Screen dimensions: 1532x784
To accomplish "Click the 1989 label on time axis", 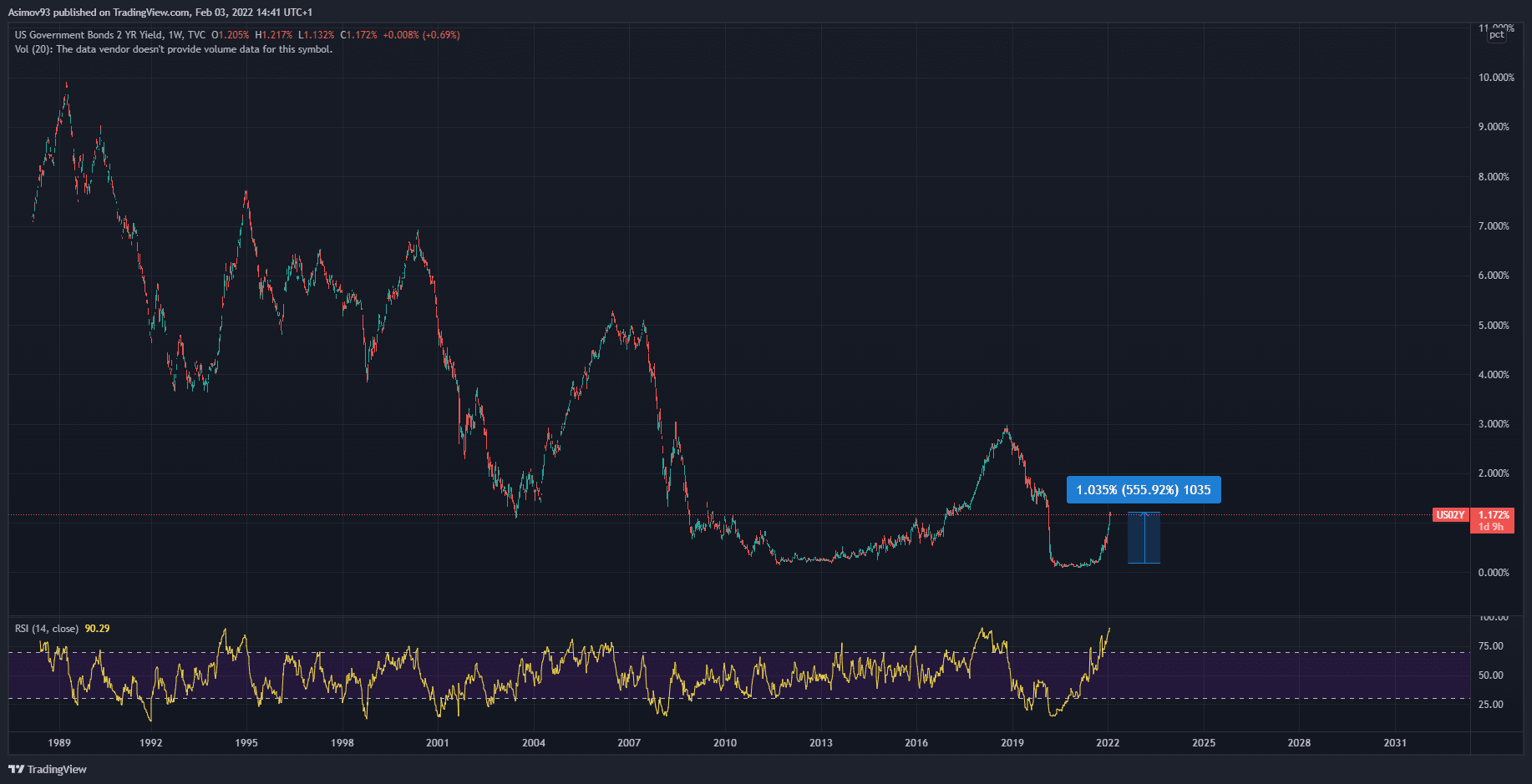I will tap(59, 742).
